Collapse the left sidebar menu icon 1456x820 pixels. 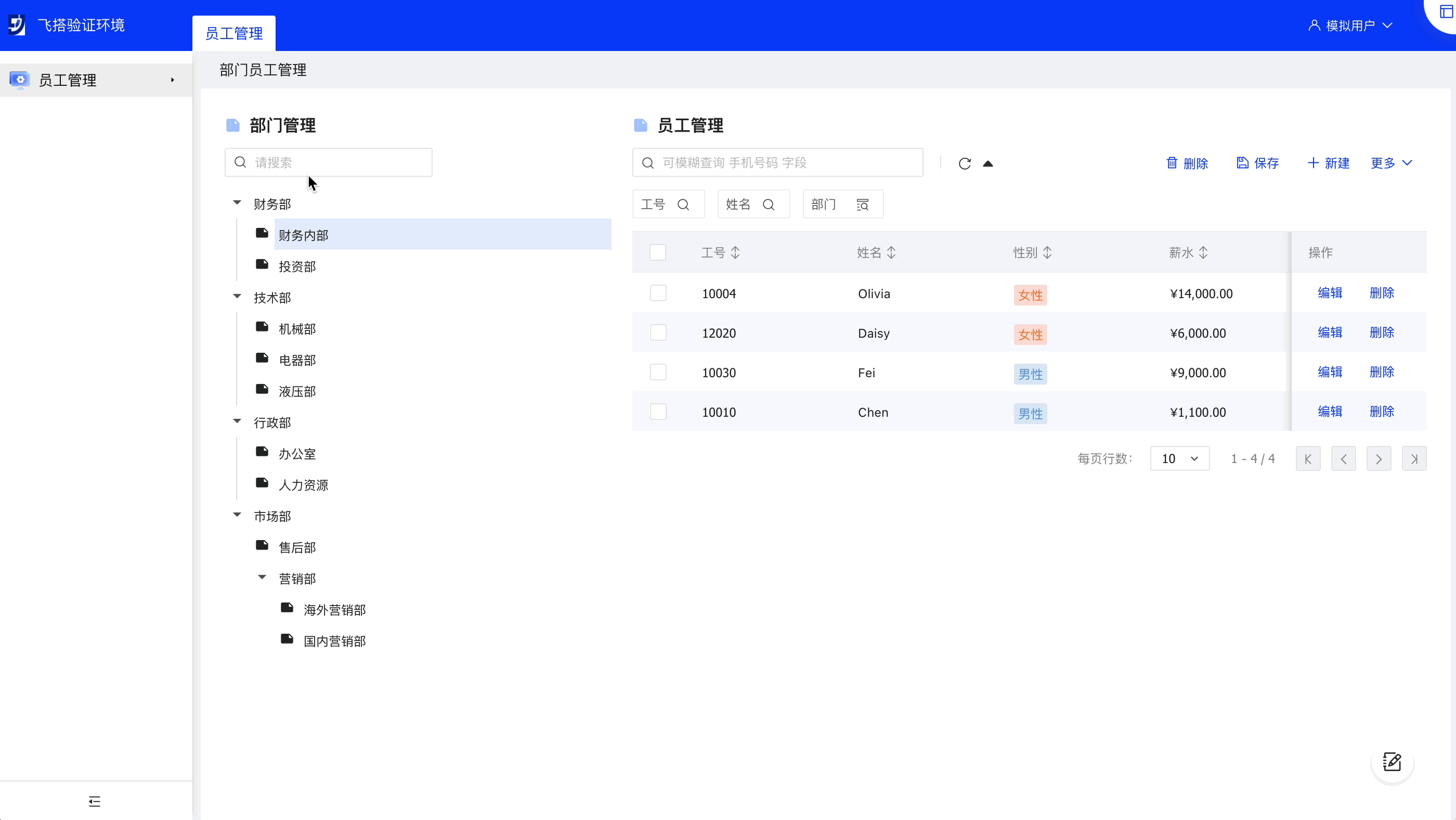tap(95, 801)
